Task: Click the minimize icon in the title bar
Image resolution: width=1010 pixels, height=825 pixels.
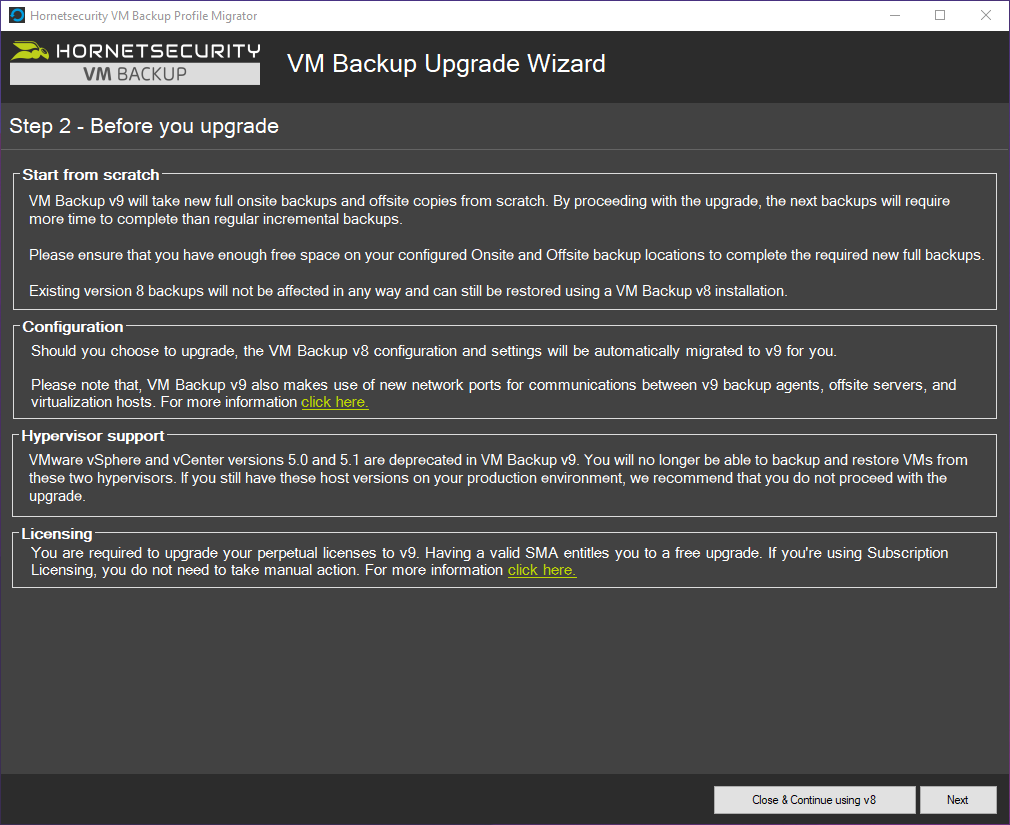Action: point(894,15)
